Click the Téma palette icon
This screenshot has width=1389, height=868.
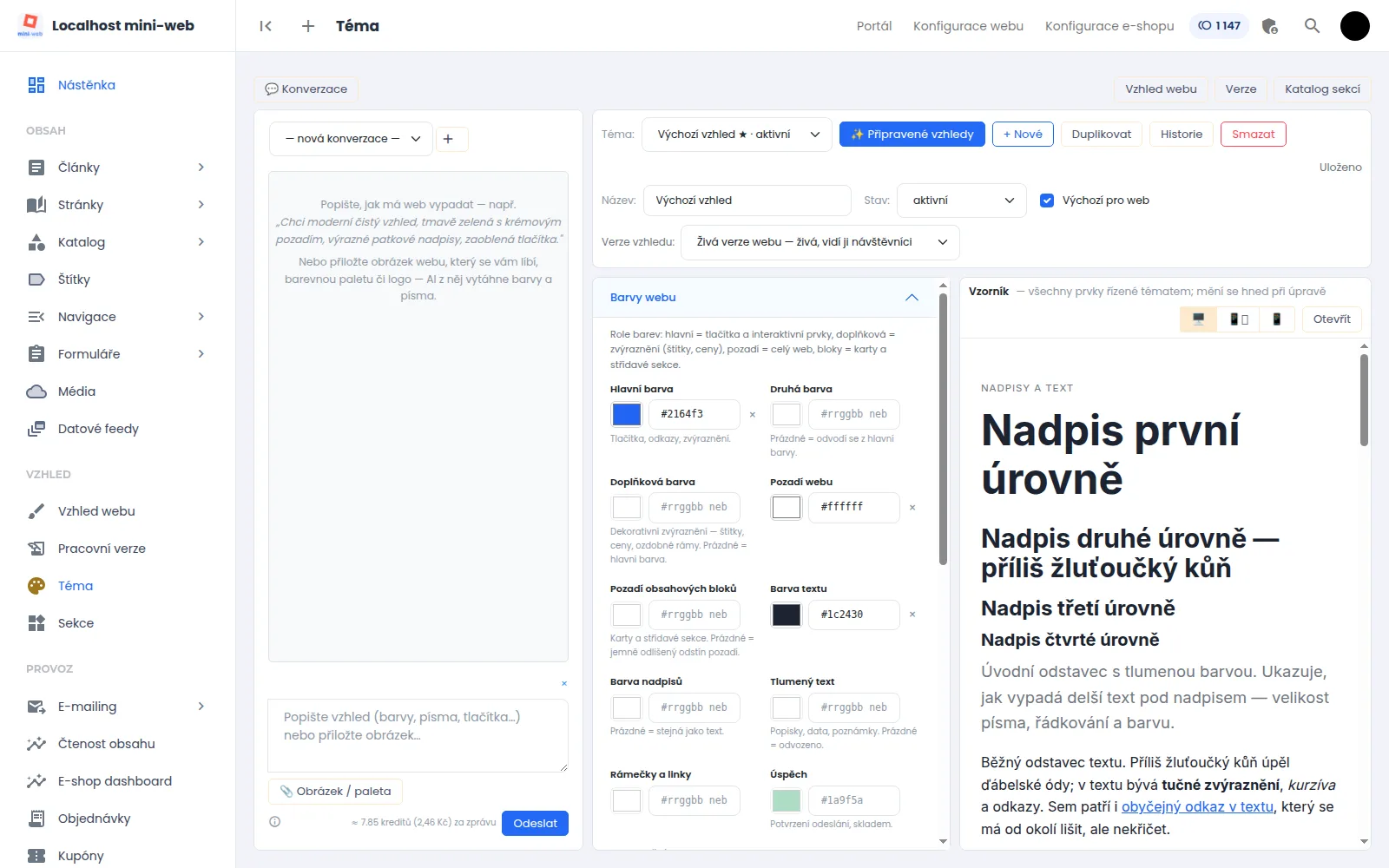pyautogui.click(x=36, y=586)
